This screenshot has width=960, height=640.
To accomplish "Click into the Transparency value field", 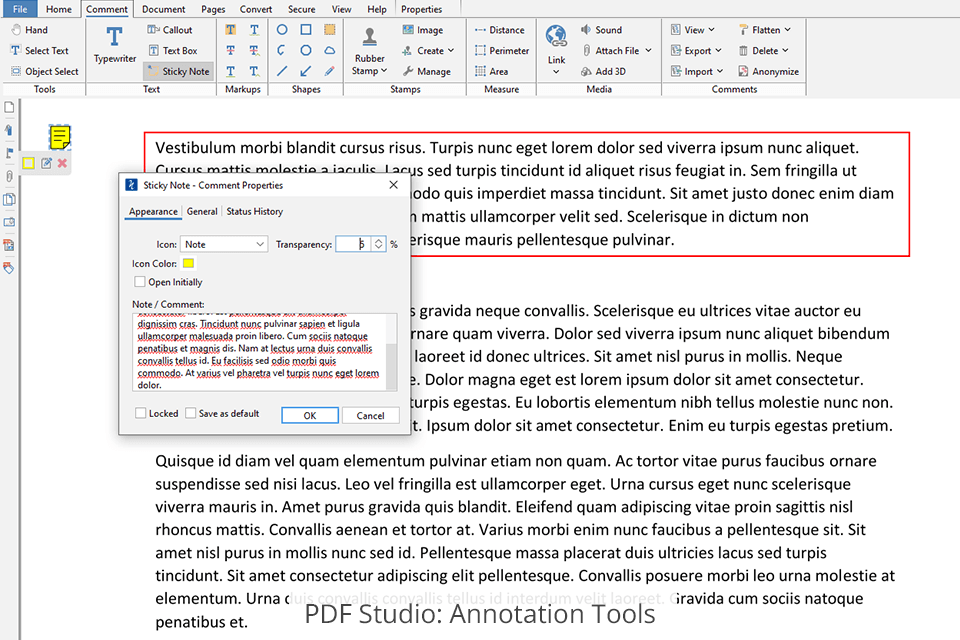I will 354,244.
